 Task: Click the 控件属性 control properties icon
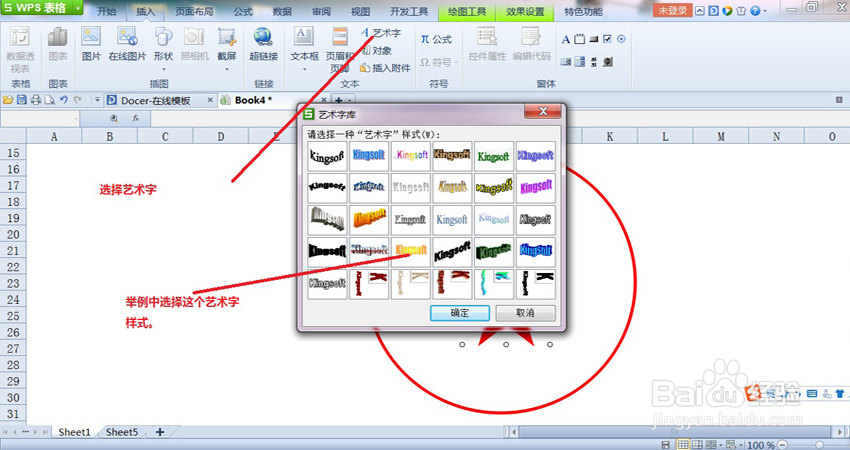click(487, 37)
